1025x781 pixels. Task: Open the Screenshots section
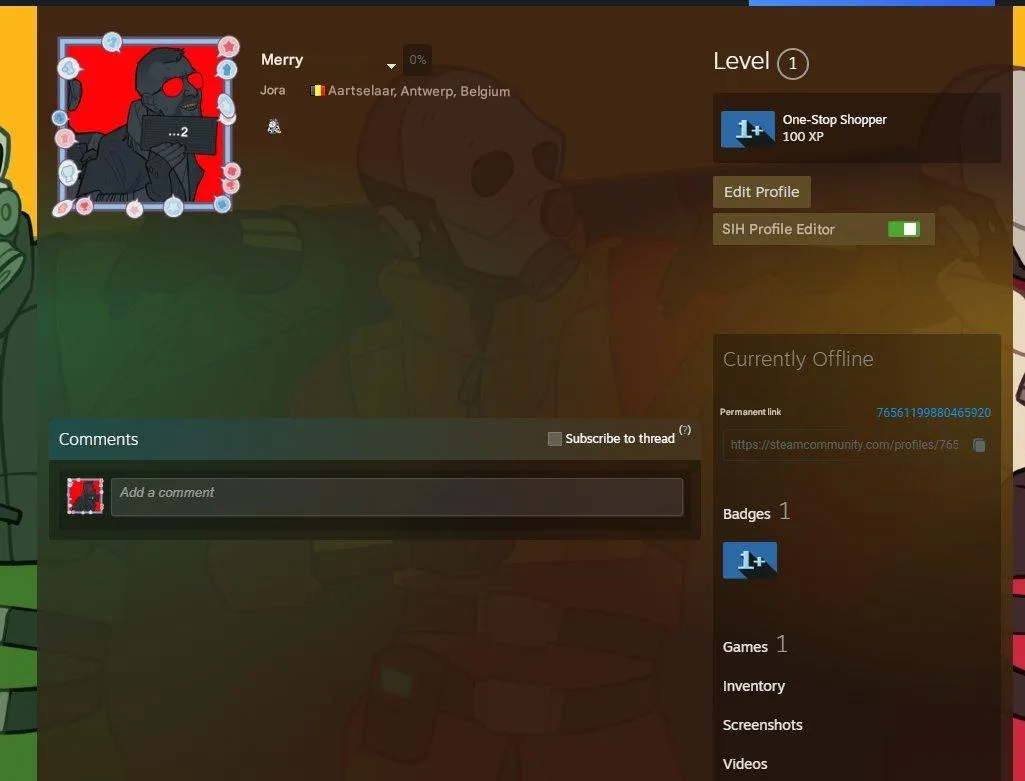[763, 725]
